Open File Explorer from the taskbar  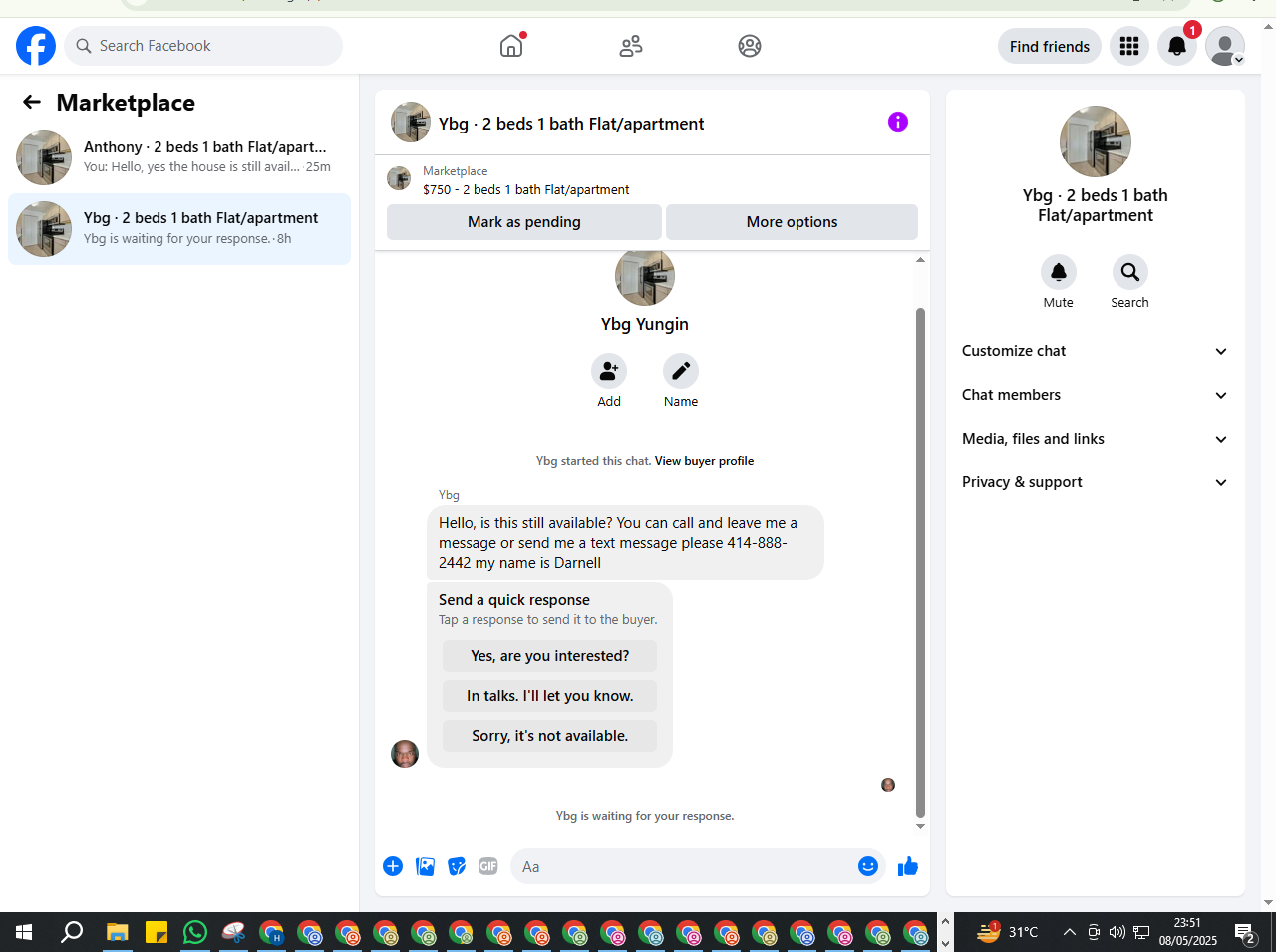pos(118,933)
